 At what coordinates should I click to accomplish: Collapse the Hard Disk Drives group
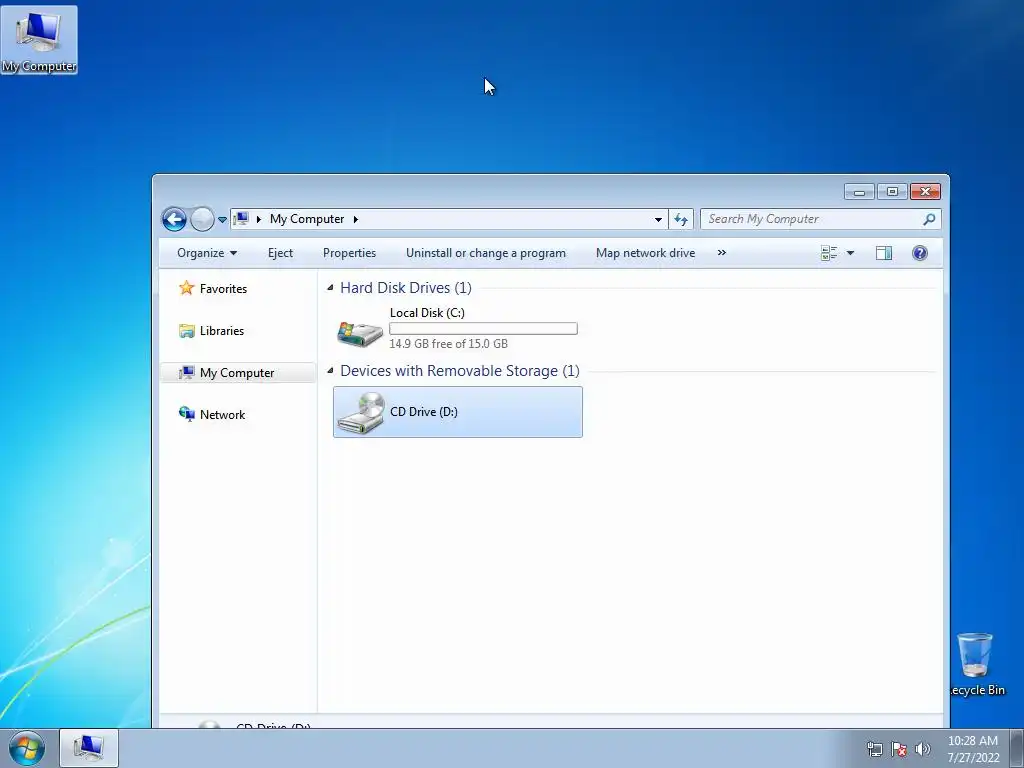[330, 287]
